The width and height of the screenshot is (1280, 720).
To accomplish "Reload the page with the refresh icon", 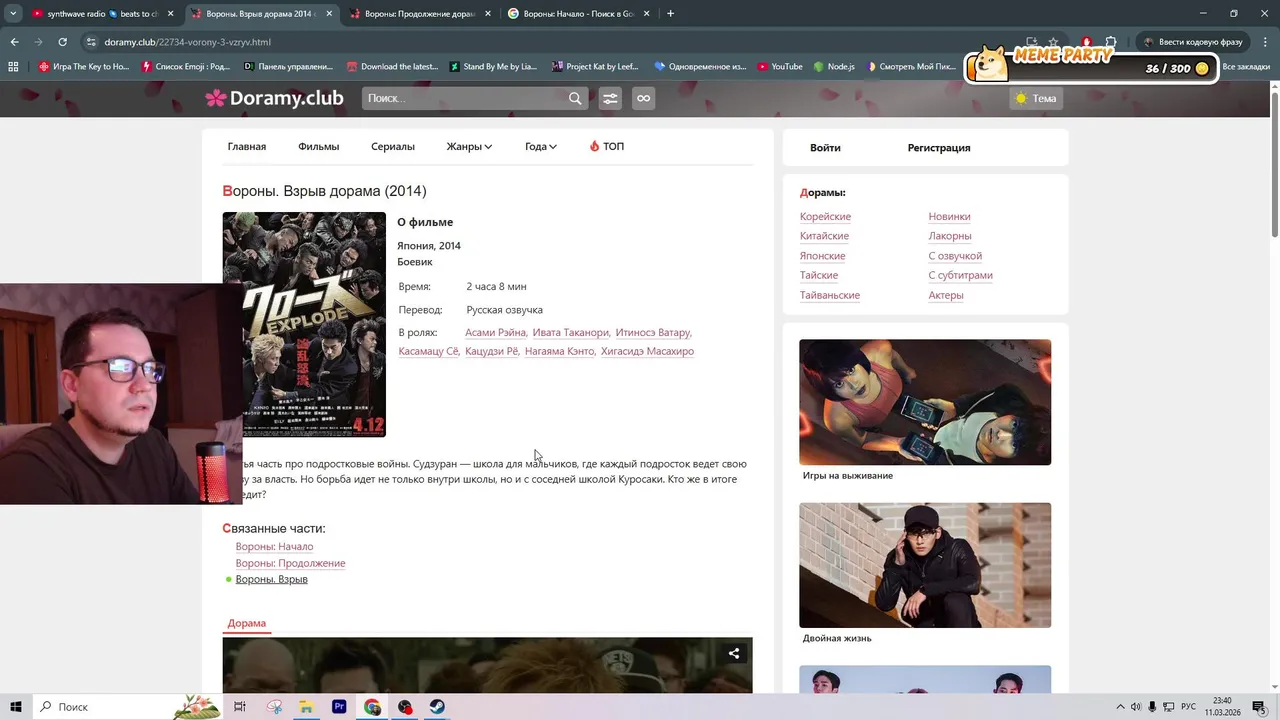I will click(x=62, y=42).
